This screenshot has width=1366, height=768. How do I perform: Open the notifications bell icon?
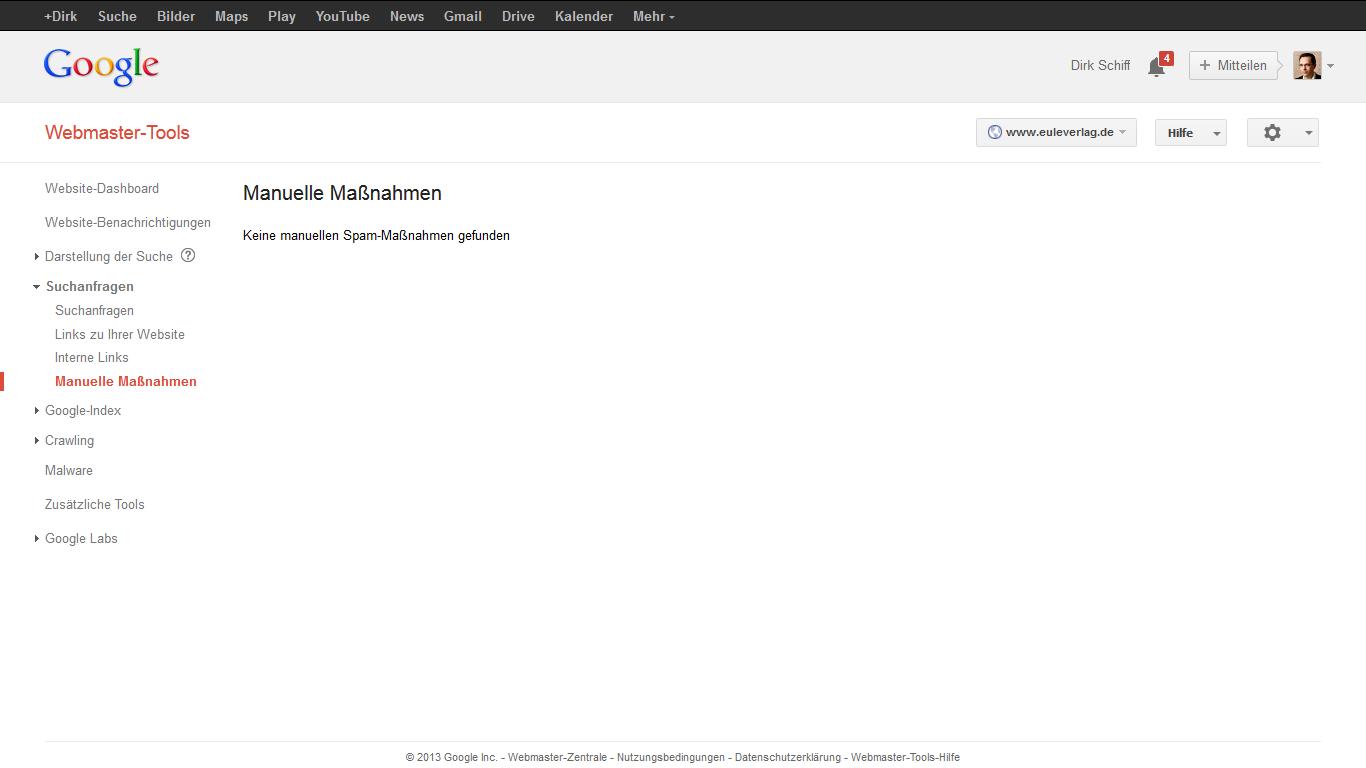coord(1157,66)
